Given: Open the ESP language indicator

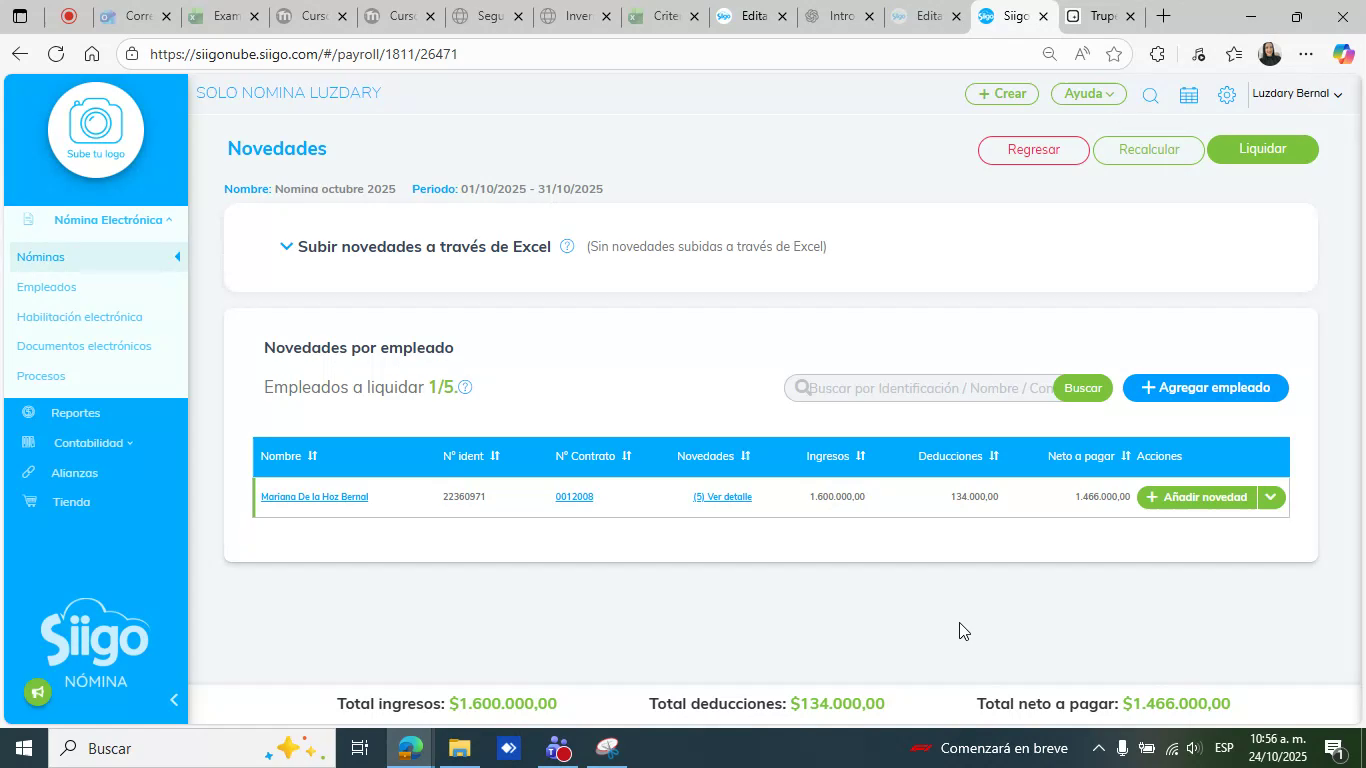Looking at the screenshot, I should (x=1224, y=748).
